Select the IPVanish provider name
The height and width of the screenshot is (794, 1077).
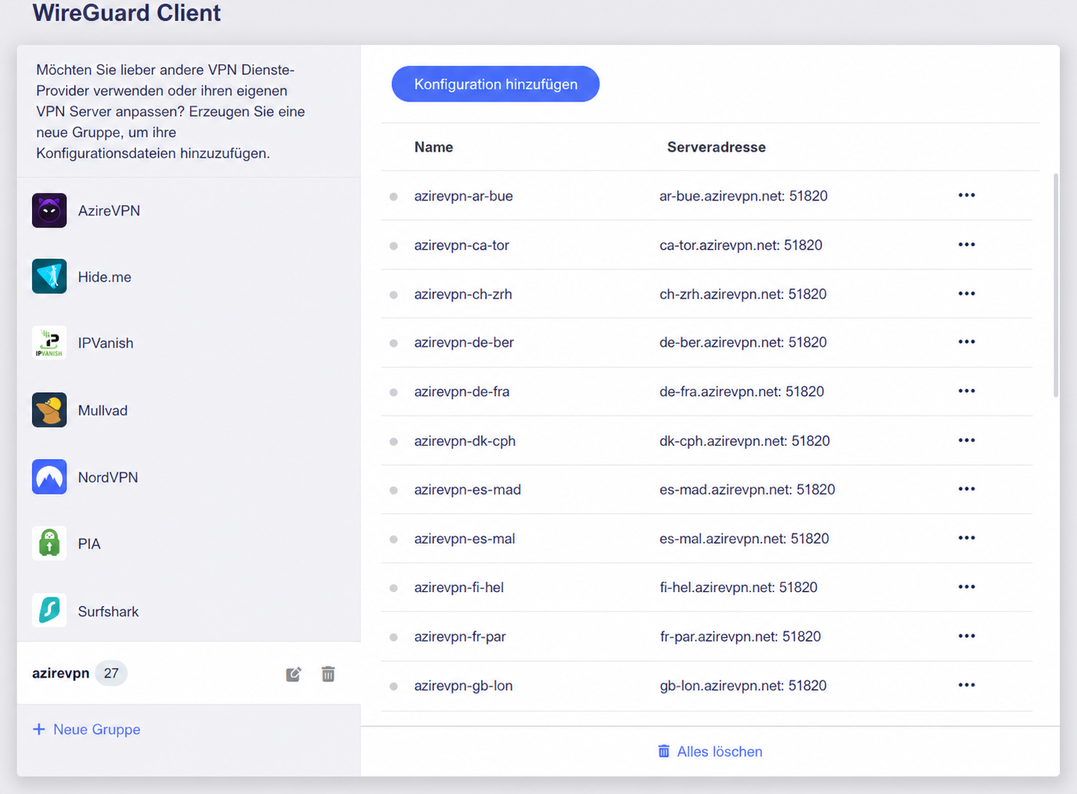click(105, 343)
